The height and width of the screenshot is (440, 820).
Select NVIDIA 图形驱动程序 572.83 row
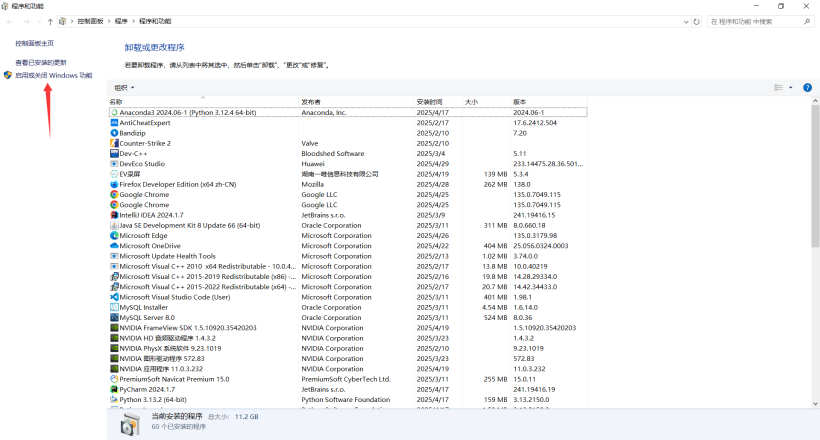[348, 359]
